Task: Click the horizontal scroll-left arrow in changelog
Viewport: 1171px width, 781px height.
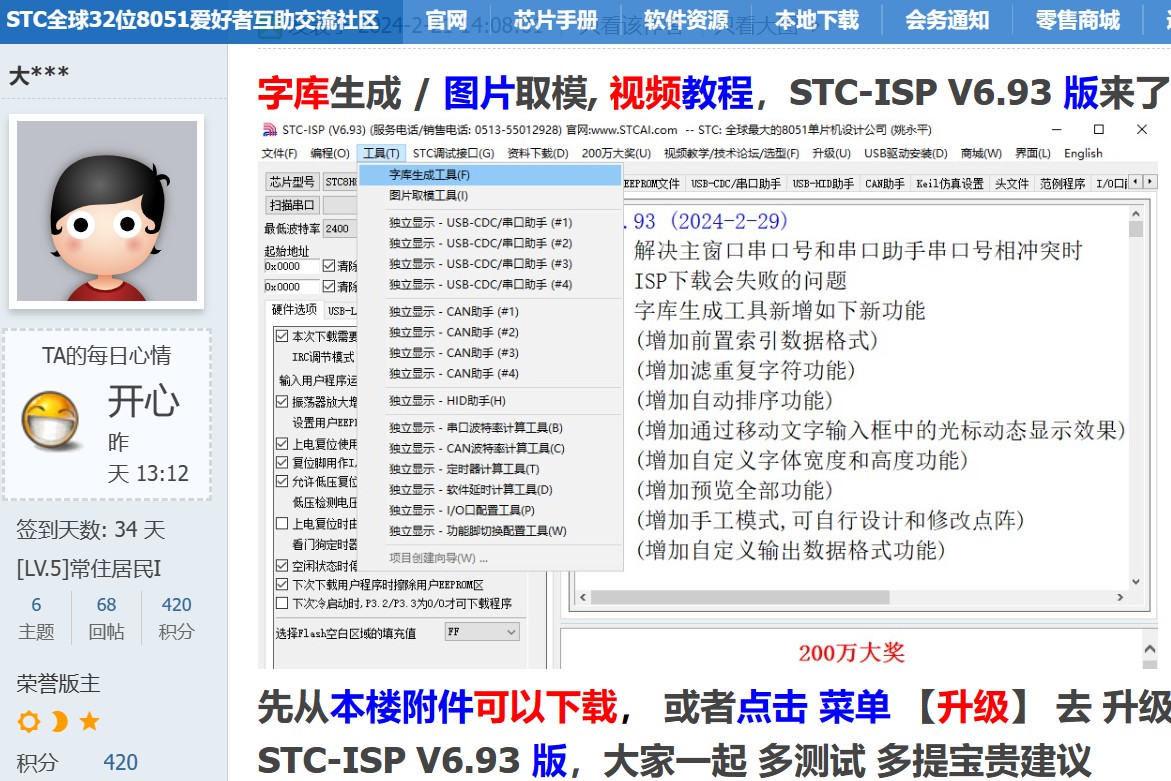Action: (x=583, y=597)
